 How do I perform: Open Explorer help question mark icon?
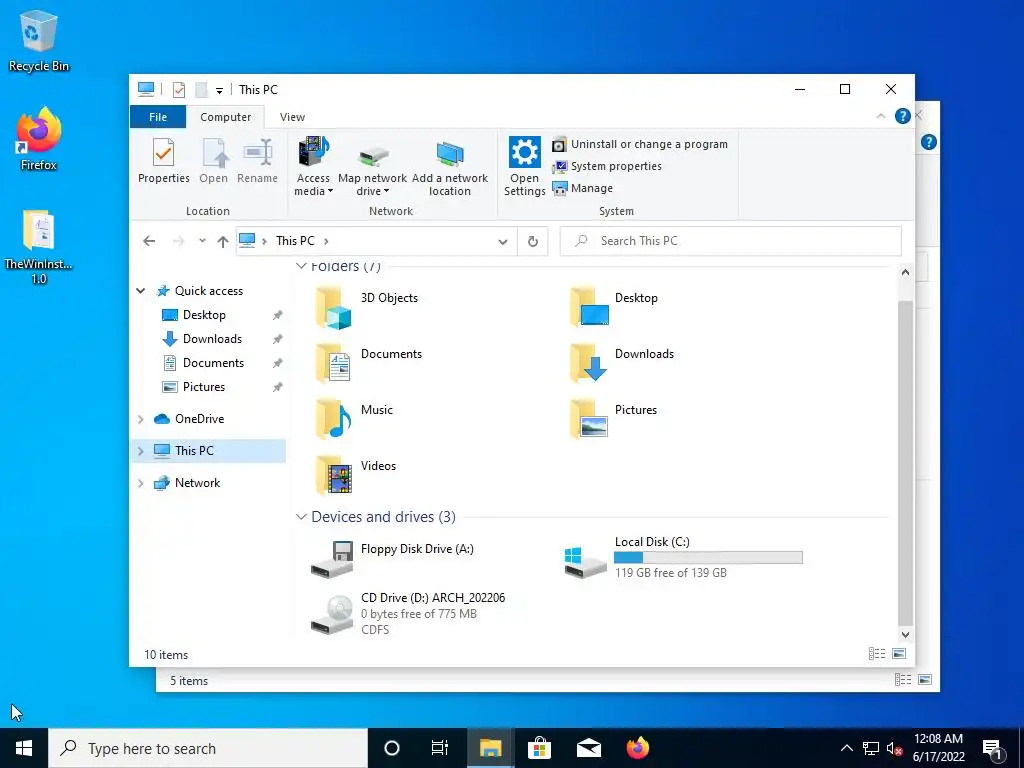[x=903, y=116]
